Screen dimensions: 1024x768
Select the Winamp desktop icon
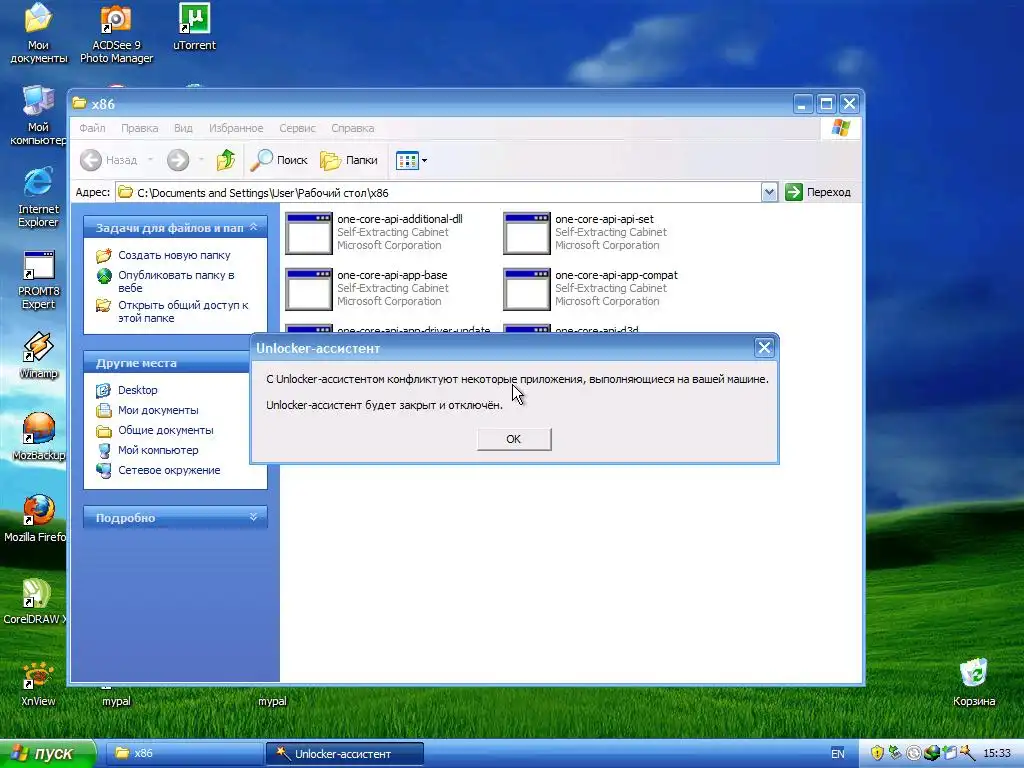click(x=39, y=347)
